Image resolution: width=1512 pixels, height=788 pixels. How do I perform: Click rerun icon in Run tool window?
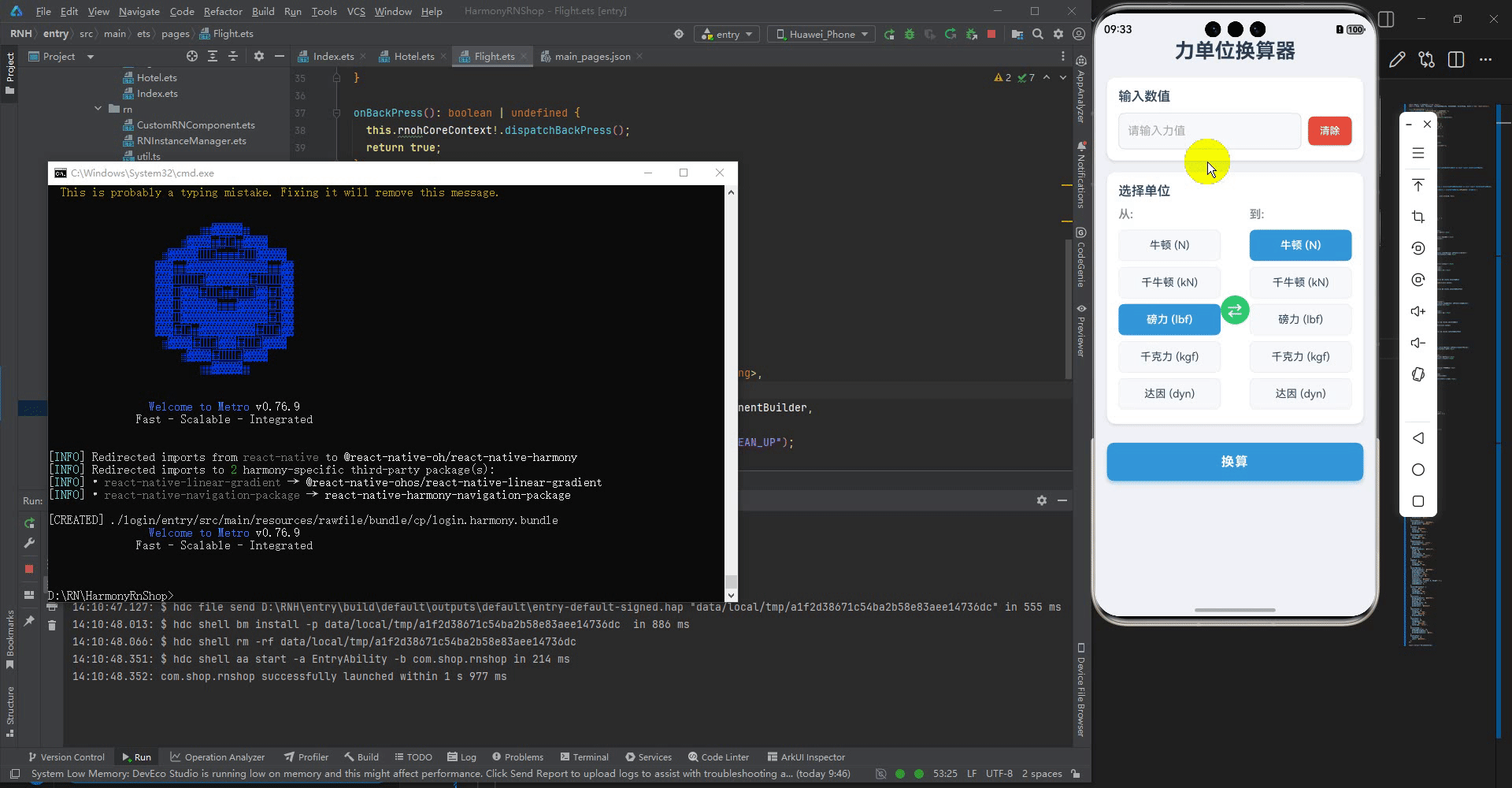[29, 523]
